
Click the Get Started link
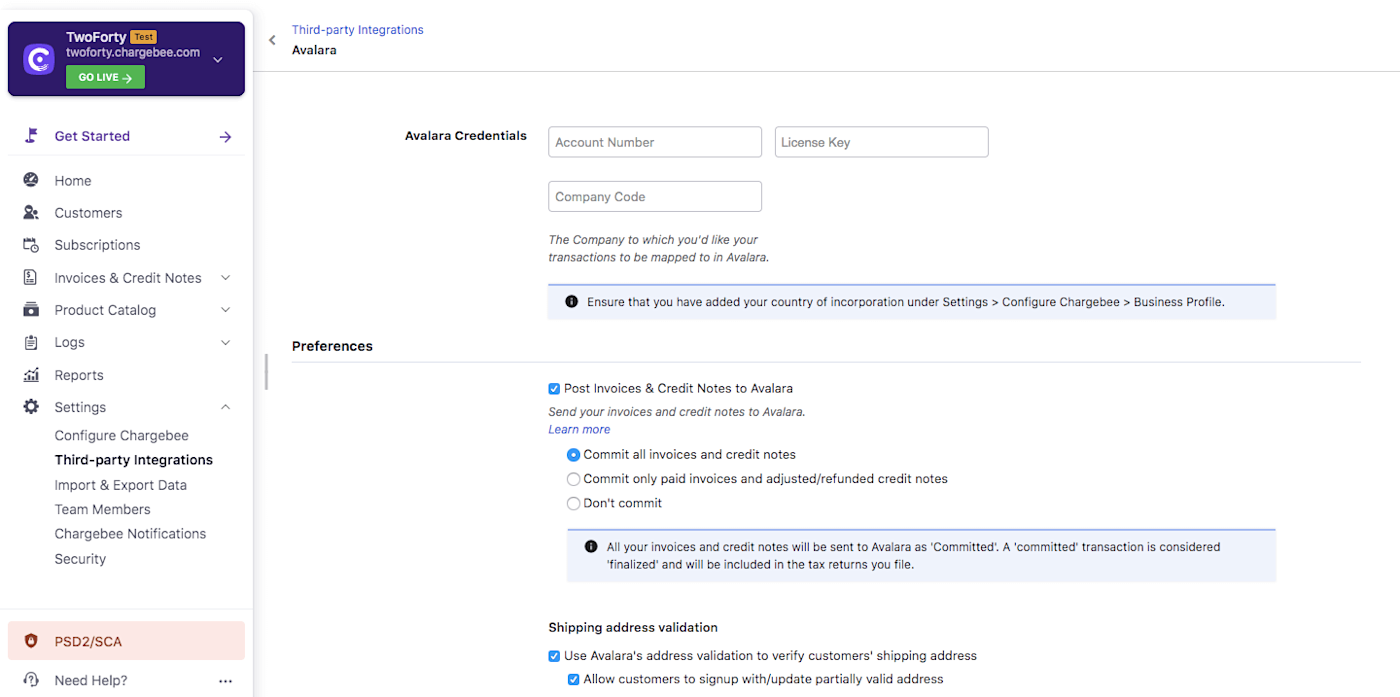point(92,136)
